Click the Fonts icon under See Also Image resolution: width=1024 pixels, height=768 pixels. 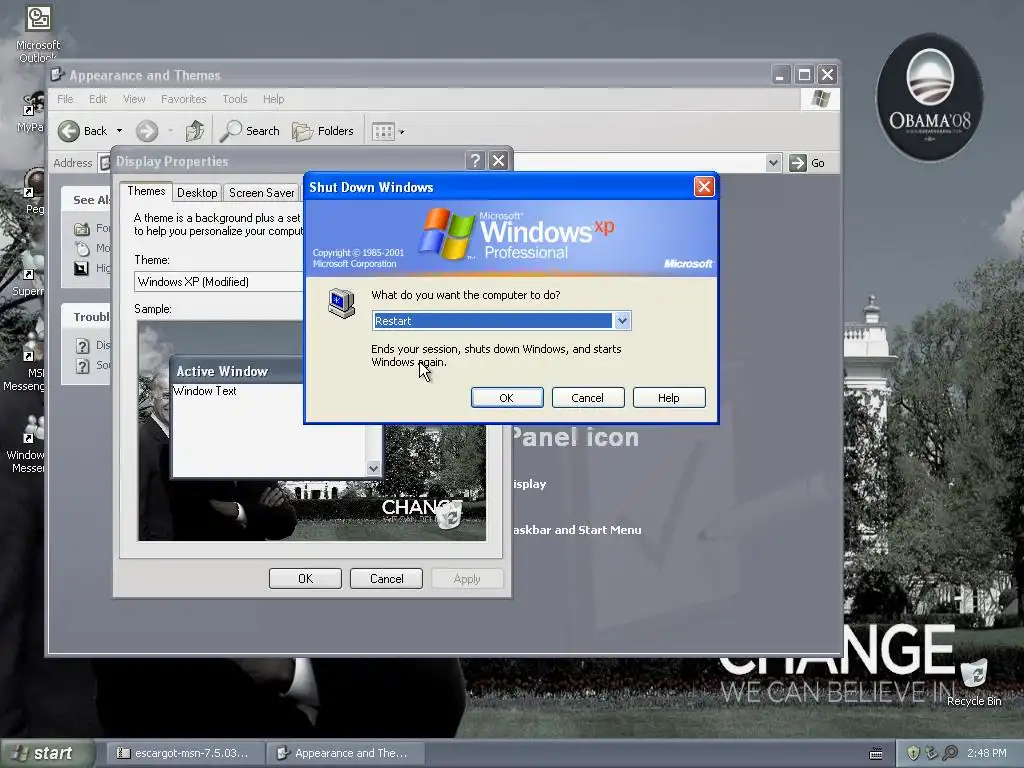click(x=82, y=229)
